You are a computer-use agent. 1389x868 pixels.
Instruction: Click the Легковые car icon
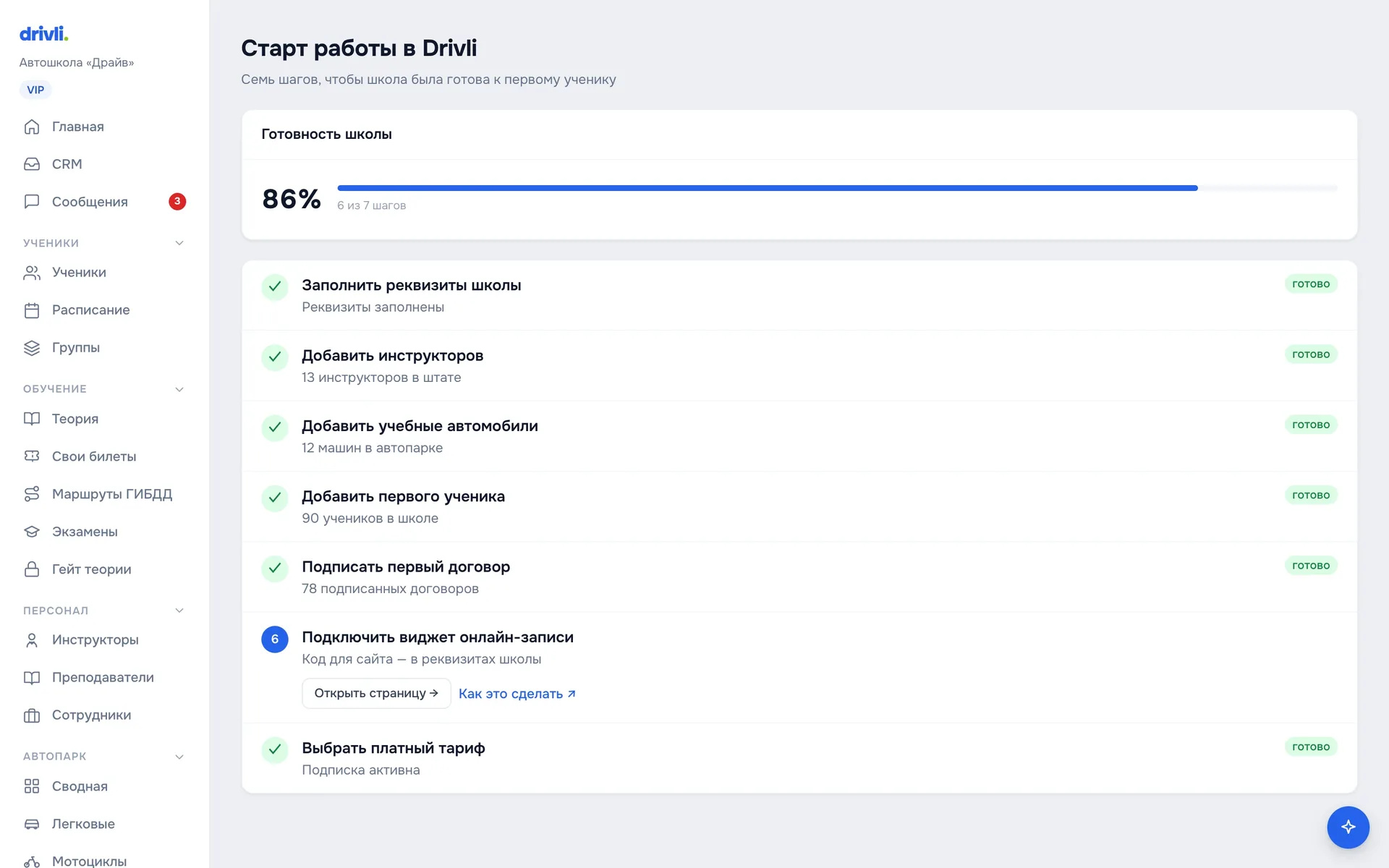(x=32, y=824)
